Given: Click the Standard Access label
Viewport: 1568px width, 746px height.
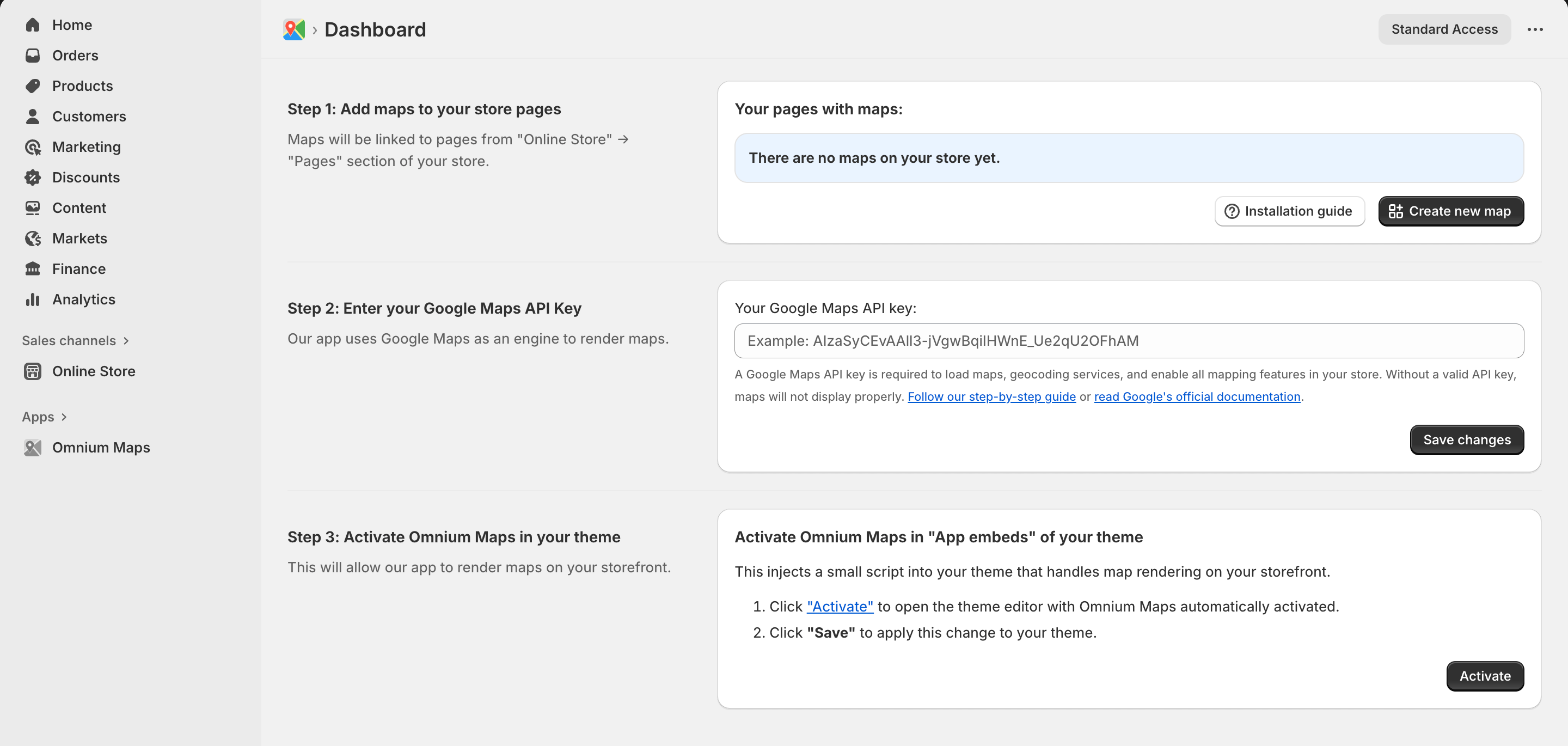Looking at the screenshot, I should coord(1445,29).
